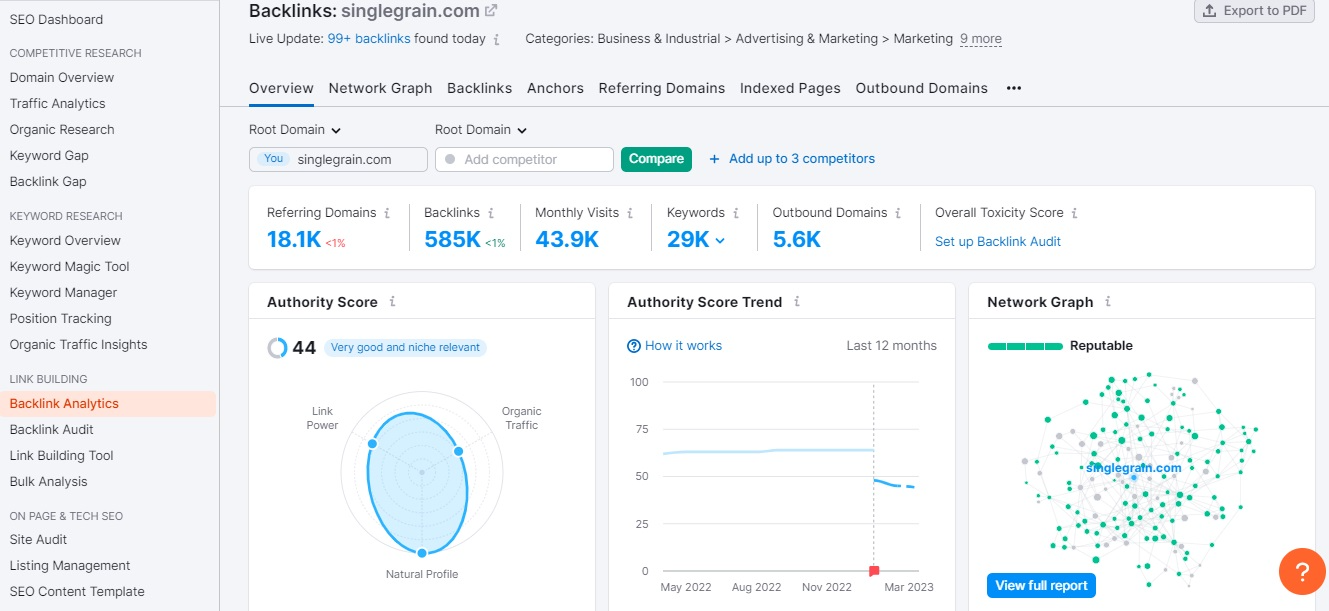Click info icon beside Network Graph heading

click(x=1108, y=302)
